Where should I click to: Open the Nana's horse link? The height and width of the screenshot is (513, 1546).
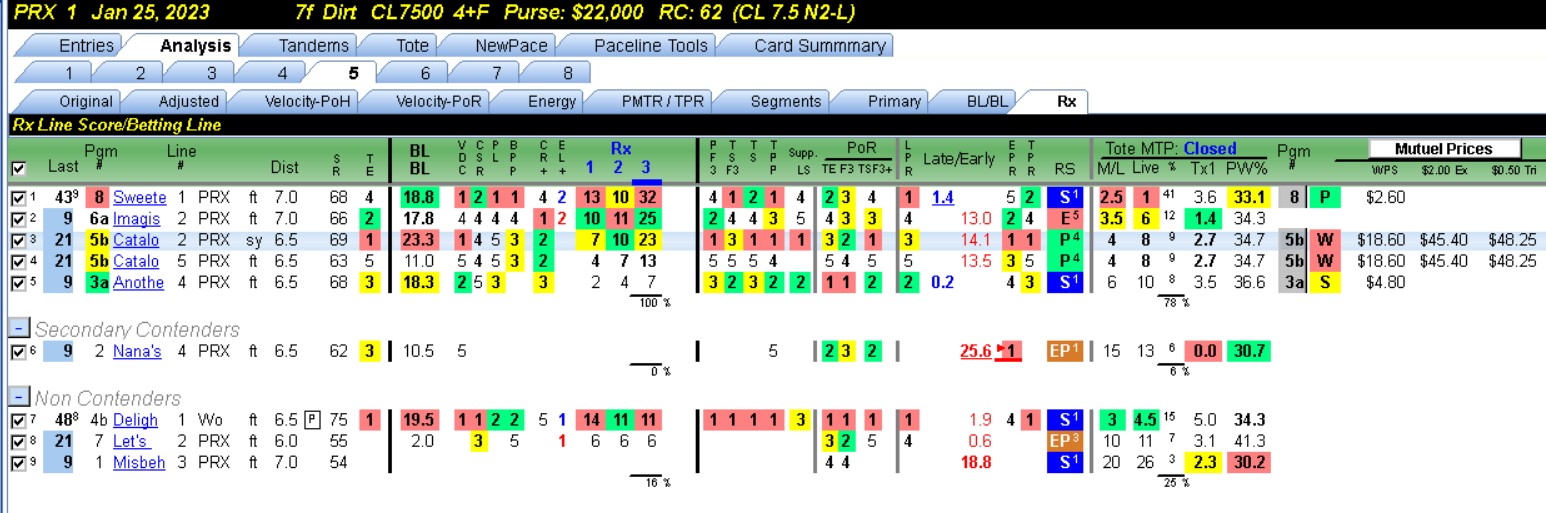137,351
